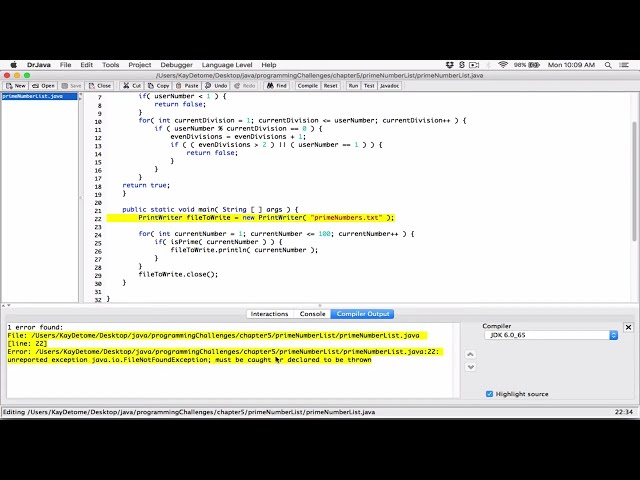
Task: Click the Undo toolbar button
Action: 216,86
